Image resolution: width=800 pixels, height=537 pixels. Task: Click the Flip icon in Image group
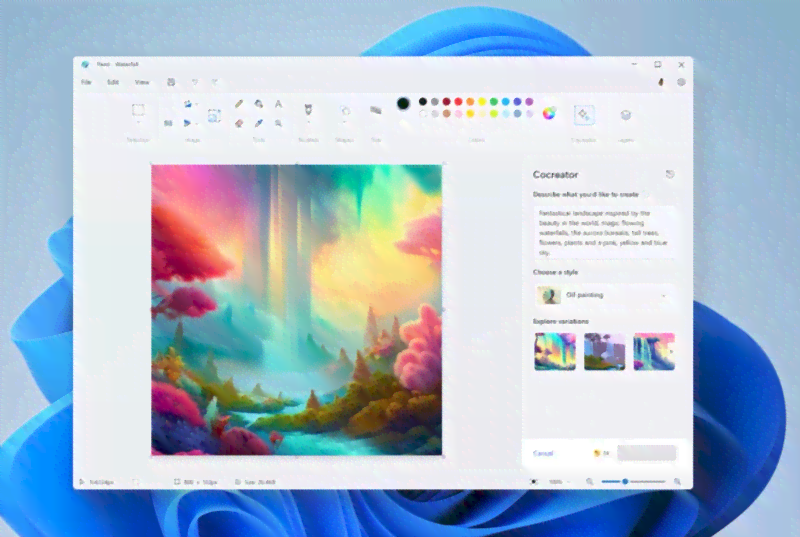[187, 123]
